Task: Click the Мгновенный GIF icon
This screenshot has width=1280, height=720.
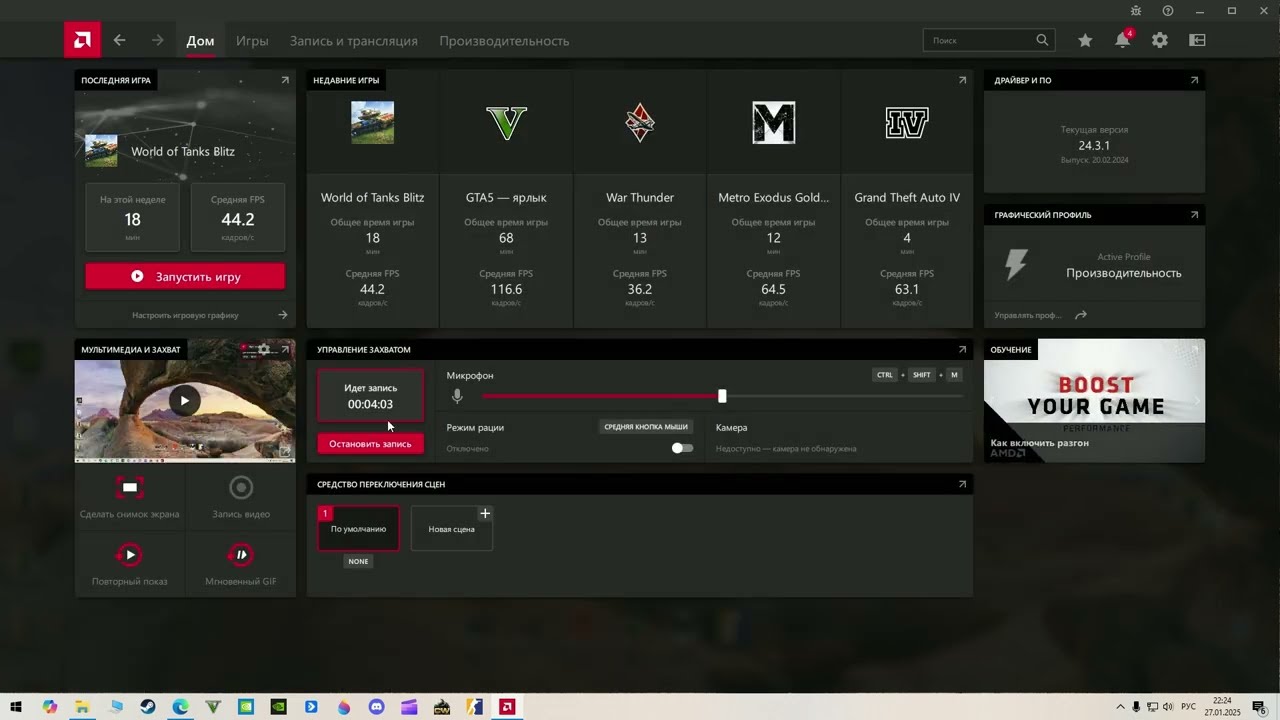Action: (x=241, y=555)
